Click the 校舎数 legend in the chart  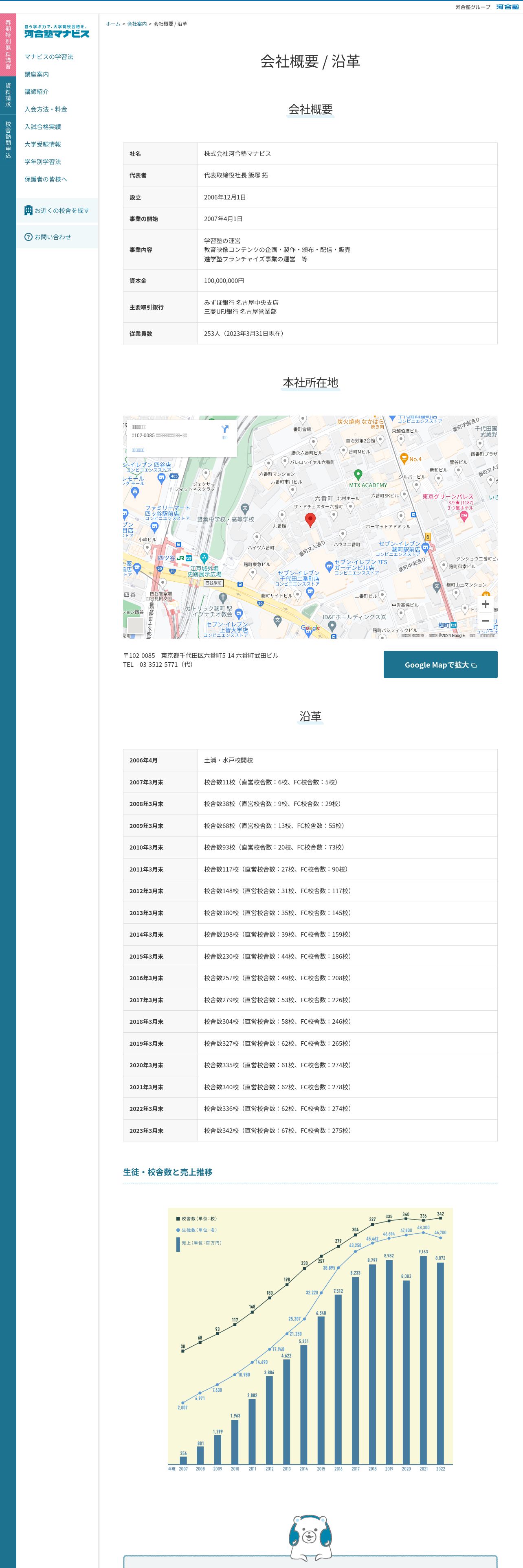(196, 1219)
